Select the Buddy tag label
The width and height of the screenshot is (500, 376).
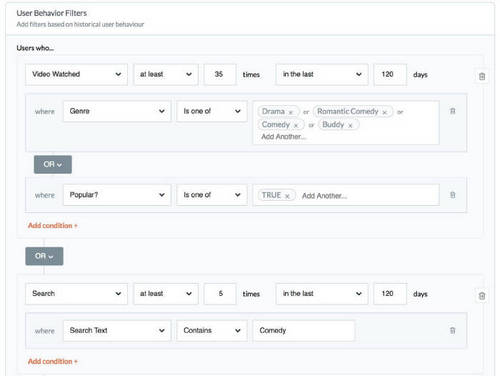(x=333, y=125)
